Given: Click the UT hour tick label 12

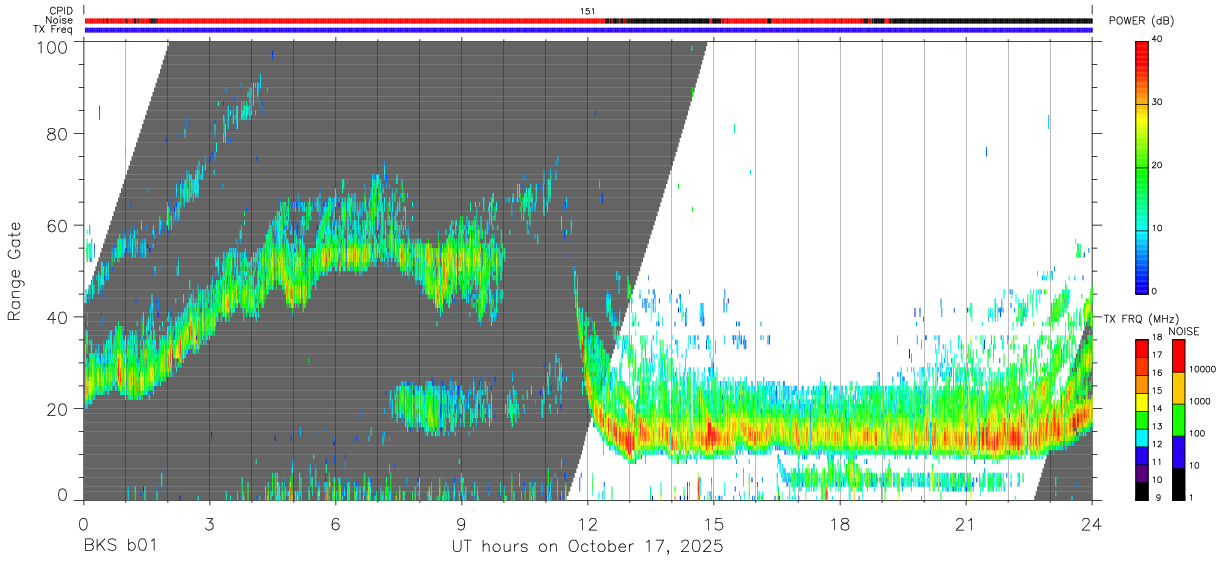Looking at the screenshot, I should click(588, 523).
